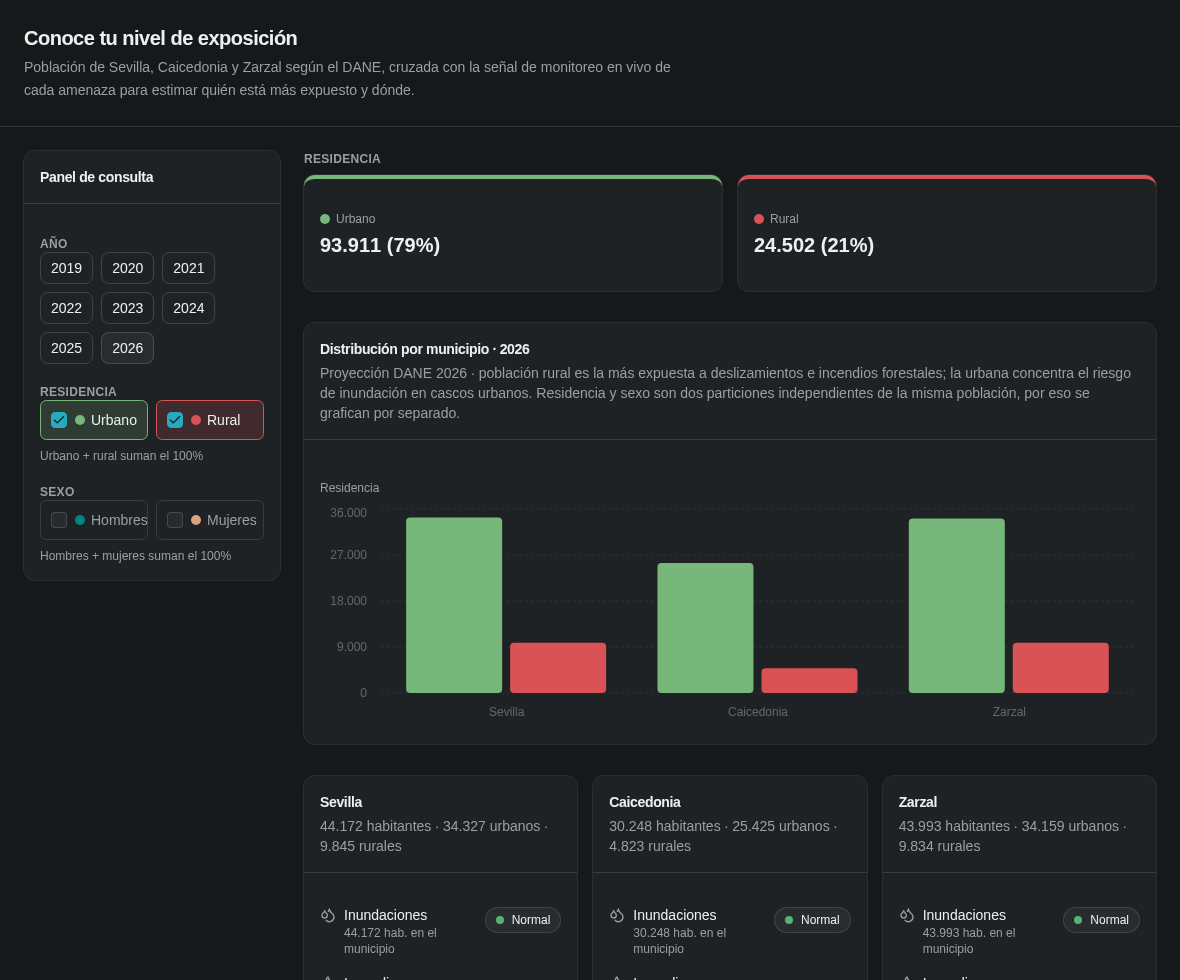This screenshot has width=1180, height=980.
Task: Select year 2025
Action: pyautogui.click(x=66, y=348)
